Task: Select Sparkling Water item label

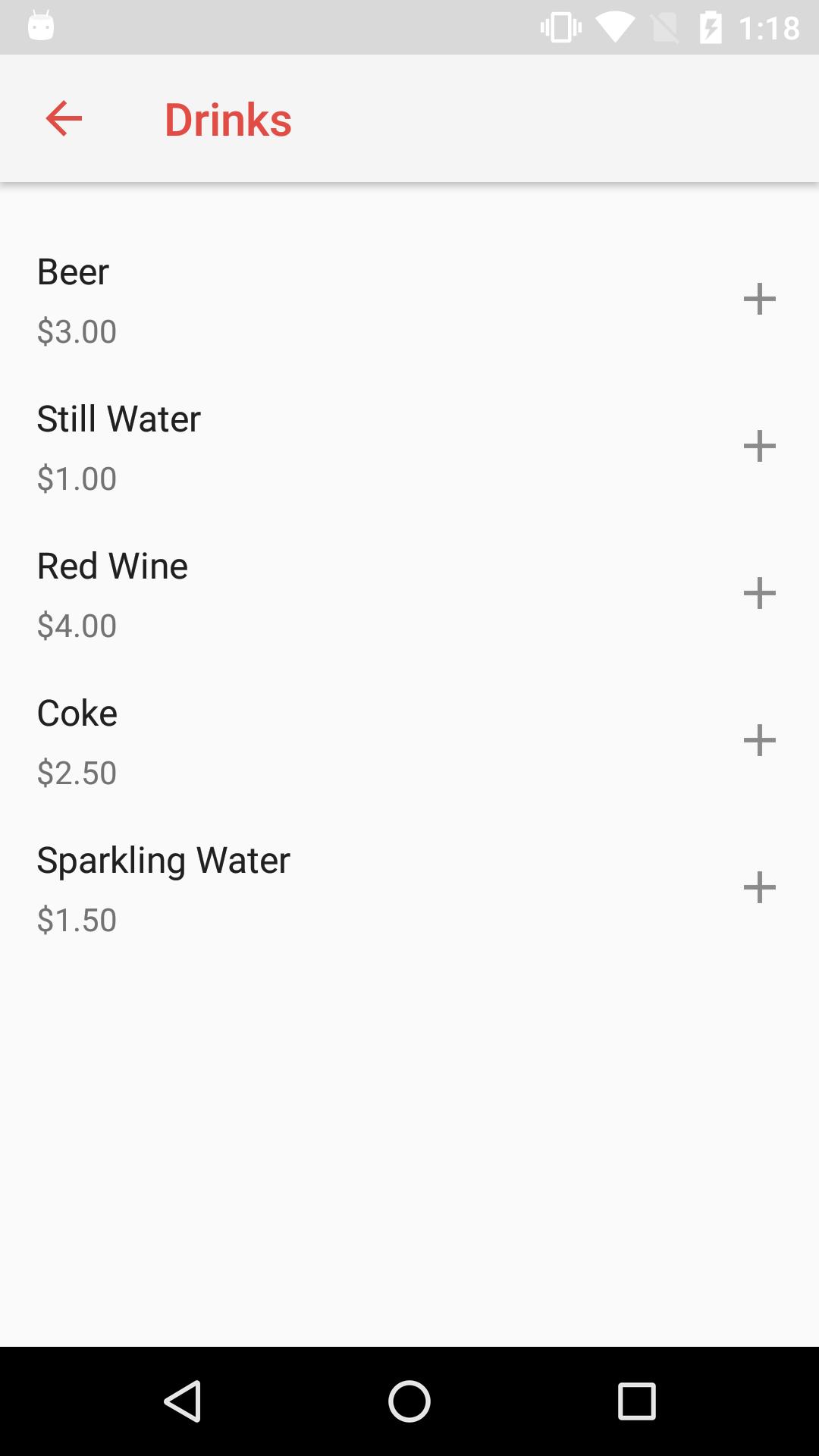Action: [x=163, y=860]
